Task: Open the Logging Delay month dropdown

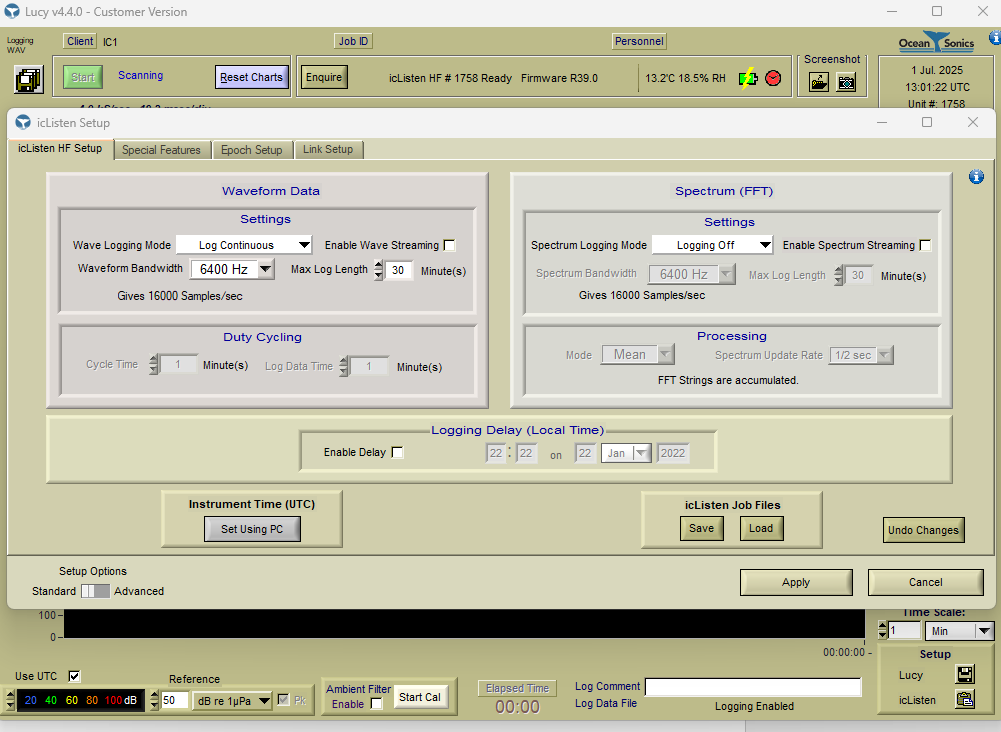Action: pyautogui.click(x=625, y=453)
